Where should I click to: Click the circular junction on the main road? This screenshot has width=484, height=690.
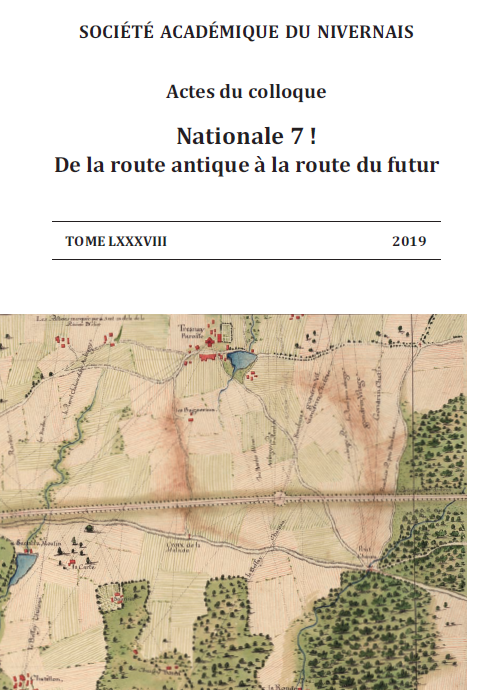point(279,498)
